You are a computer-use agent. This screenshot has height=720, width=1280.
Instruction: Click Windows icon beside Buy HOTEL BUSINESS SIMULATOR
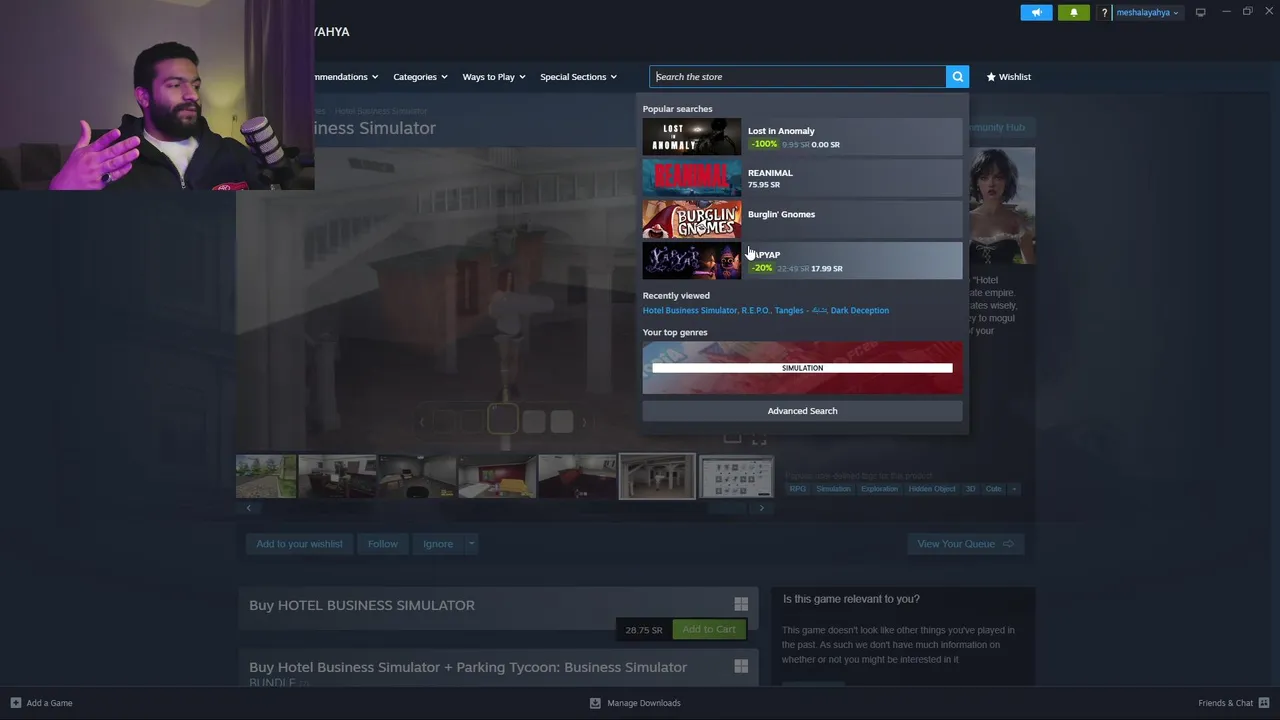741,604
